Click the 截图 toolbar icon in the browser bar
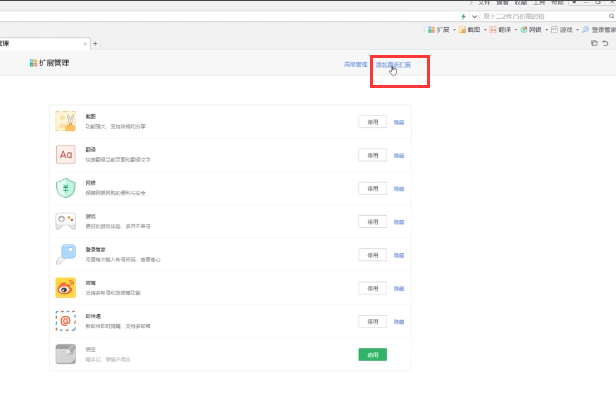This screenshot has width=616, height=406. point(462,30)
